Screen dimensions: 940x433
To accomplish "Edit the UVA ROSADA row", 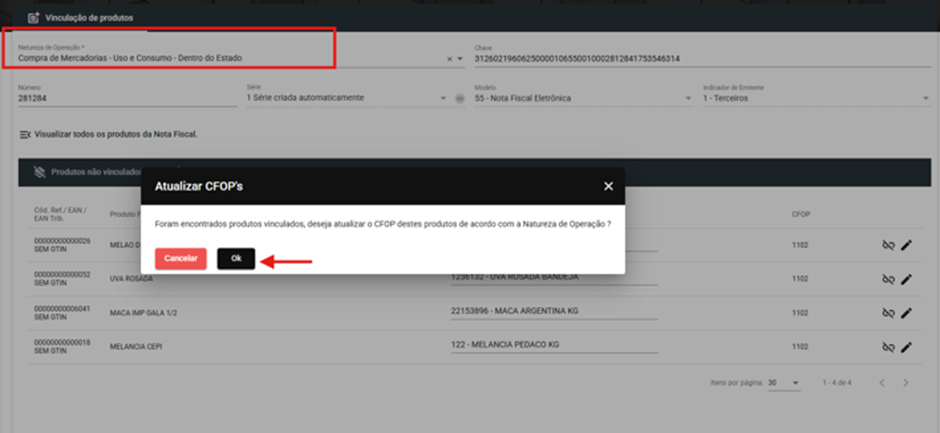I will pos(906,279).
